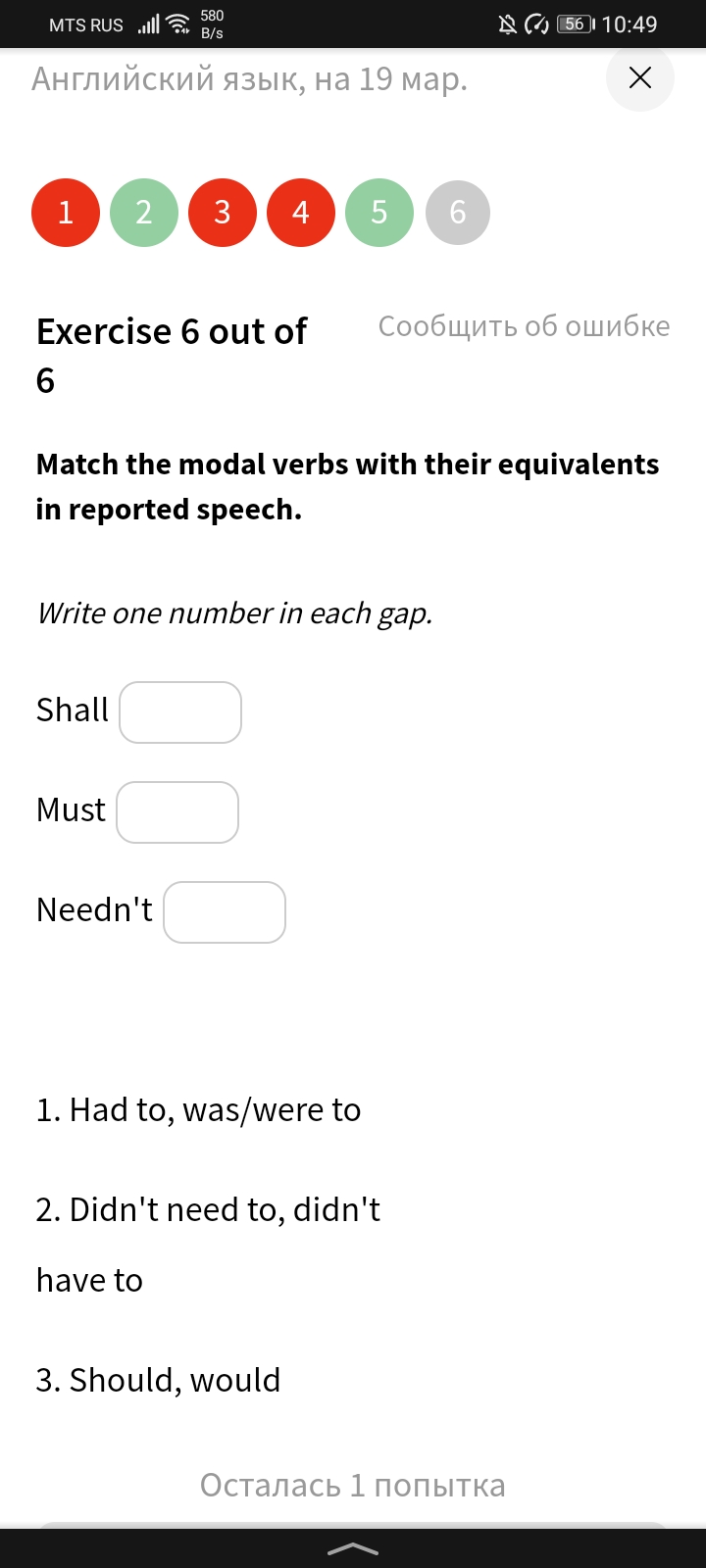This screenshot has width=706, height=1568.
Task: Tap the Wi-Fi status icon
Action: point(178,24)
